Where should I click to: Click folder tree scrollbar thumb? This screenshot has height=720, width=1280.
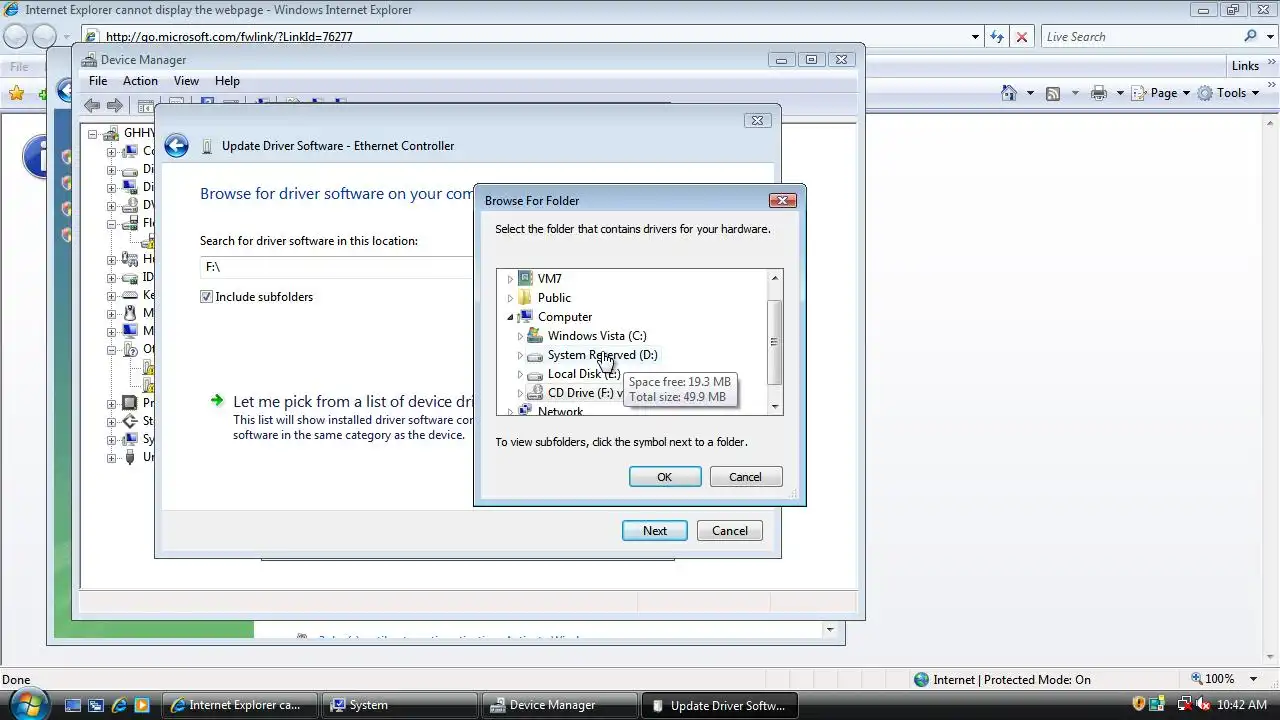click(x=774, y=342)
